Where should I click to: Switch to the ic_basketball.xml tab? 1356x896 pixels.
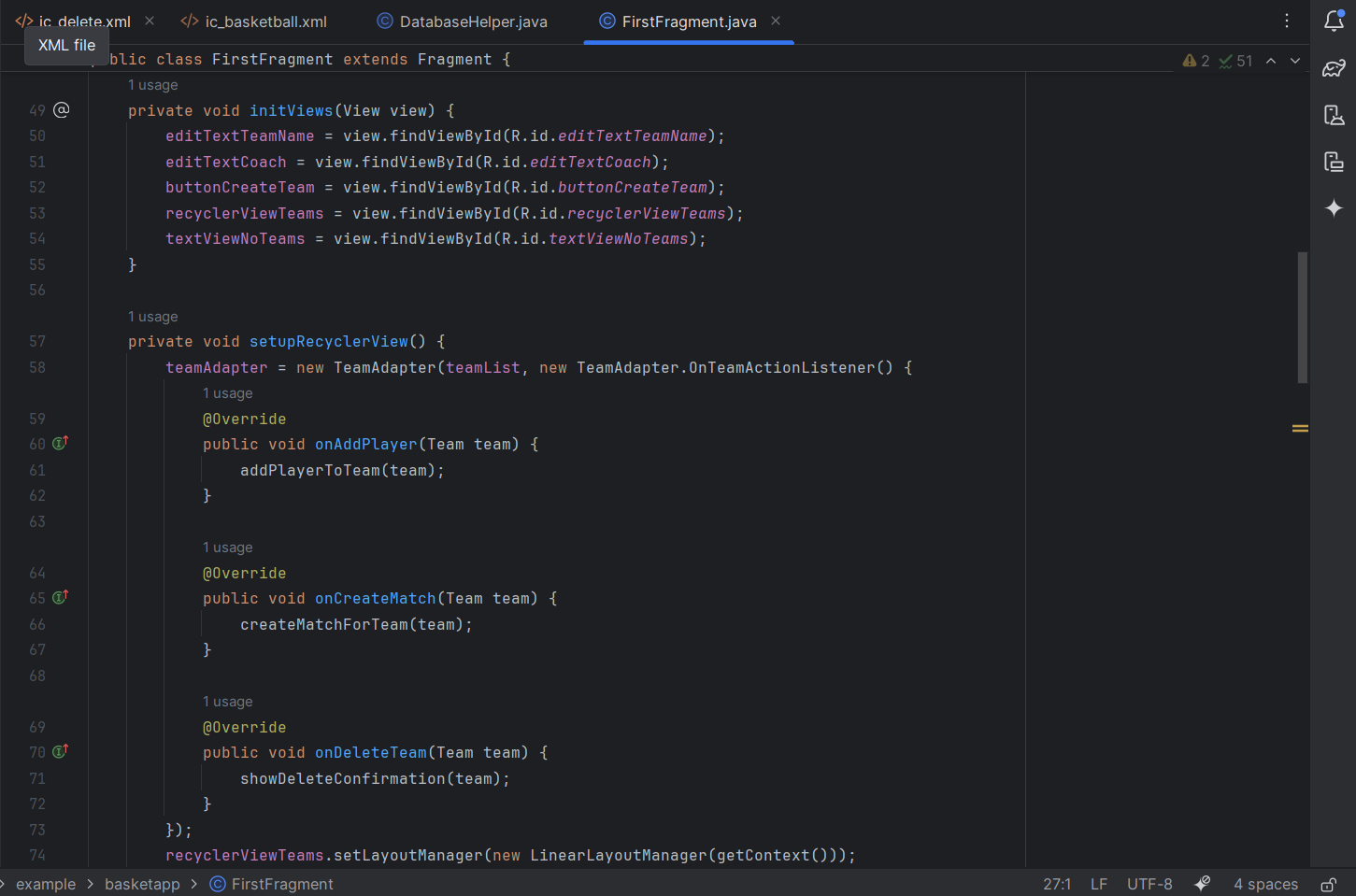pos(265,21)
